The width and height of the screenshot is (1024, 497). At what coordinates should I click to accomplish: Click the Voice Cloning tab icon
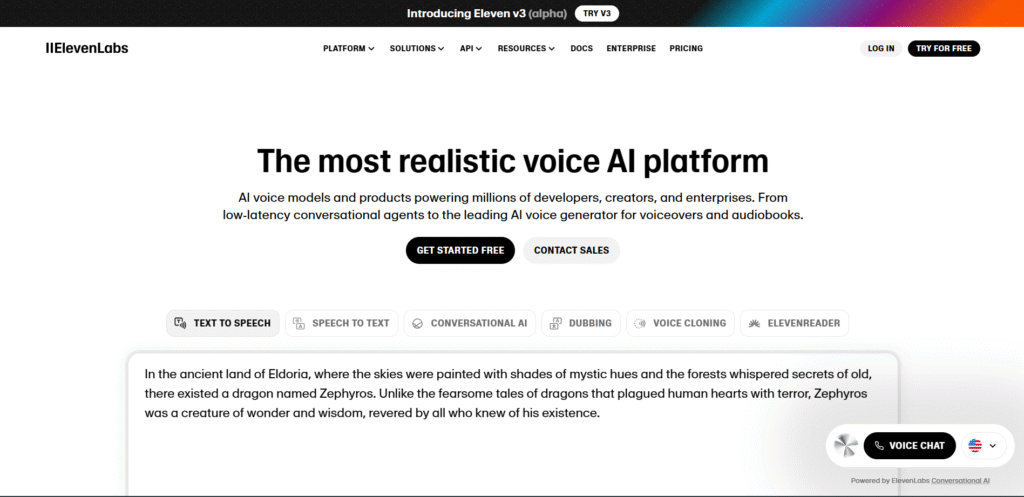pos(641,323)
